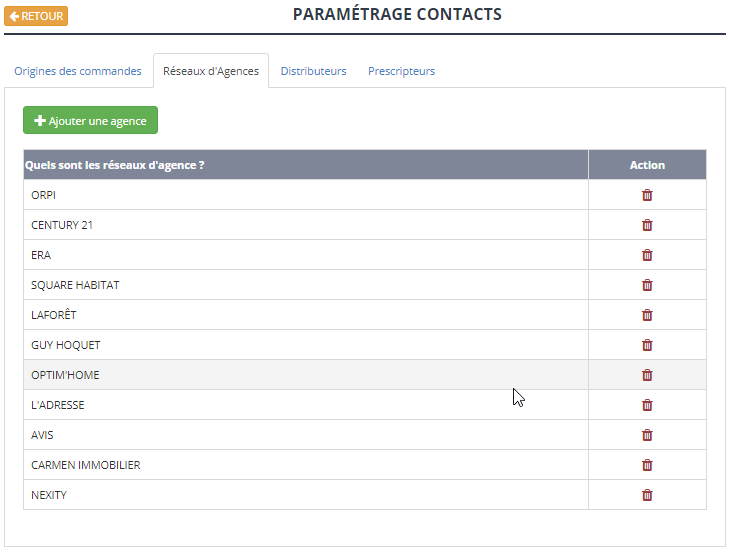Click the GUY HOQUET cell
729x555 pixels.
click(x=305, y=345)
